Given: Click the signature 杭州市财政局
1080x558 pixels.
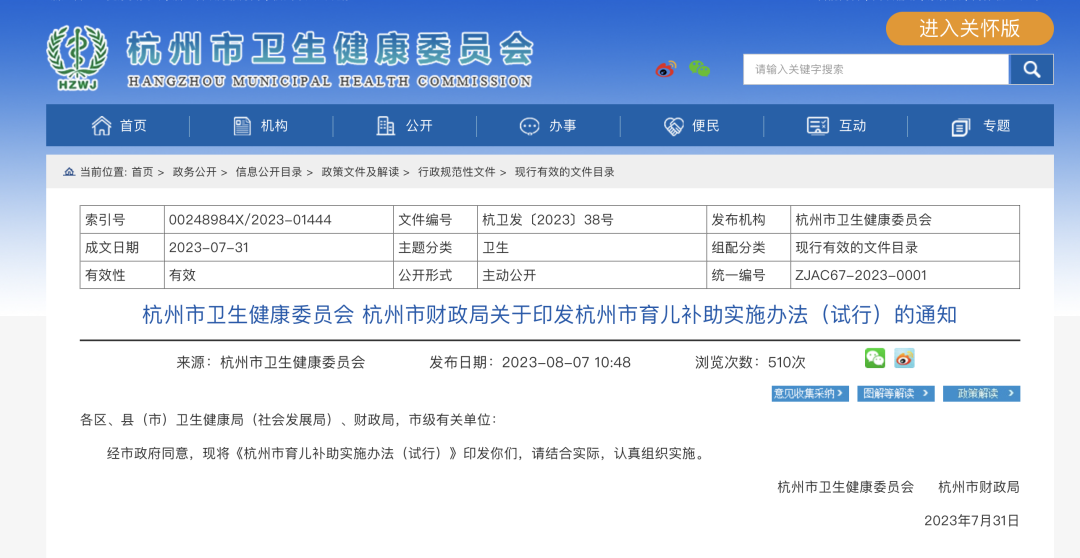Looking at the screenshot, I should coord(979,487).
